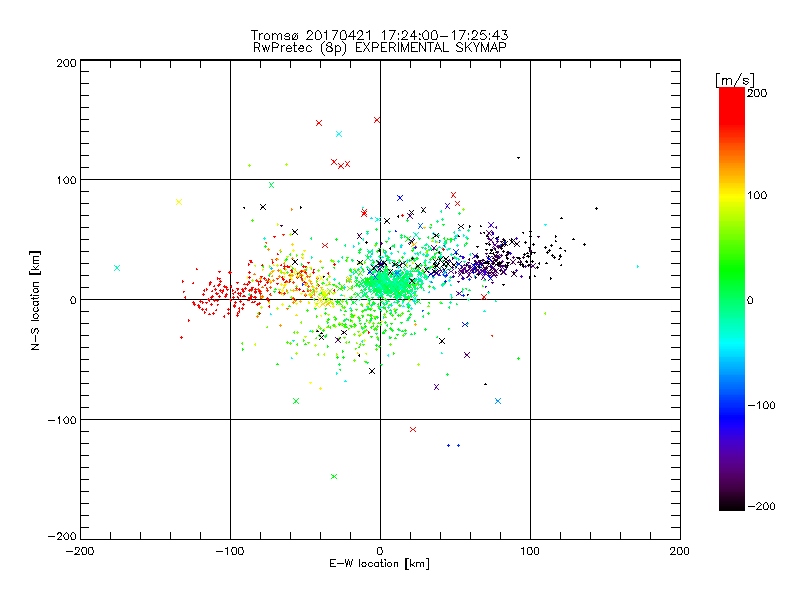The height and width of the screenshot is (600, 800).
Task: Click the colorbar label '-200'
Action: 761,507
